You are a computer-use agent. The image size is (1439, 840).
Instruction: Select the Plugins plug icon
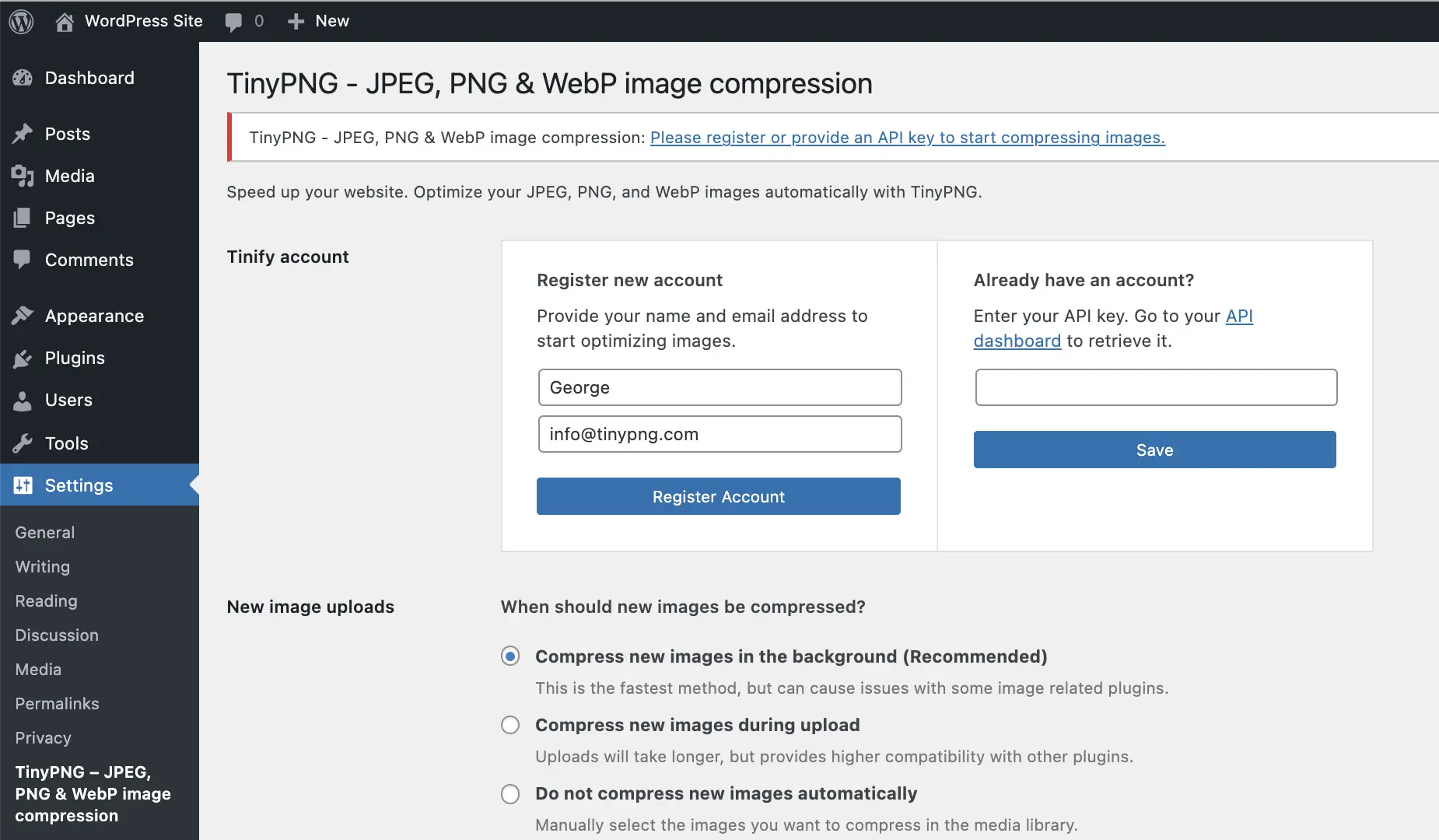(23, 358)
